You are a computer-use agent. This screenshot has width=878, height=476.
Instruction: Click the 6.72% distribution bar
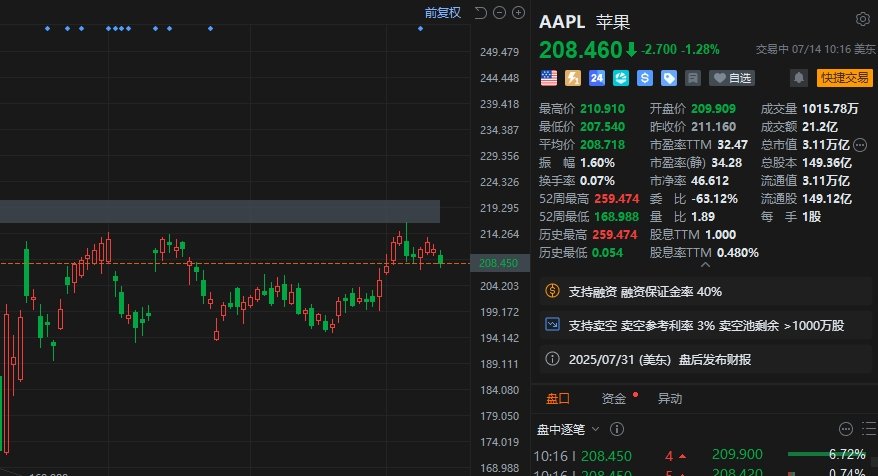pyautogui.click(x=826, y=454)
